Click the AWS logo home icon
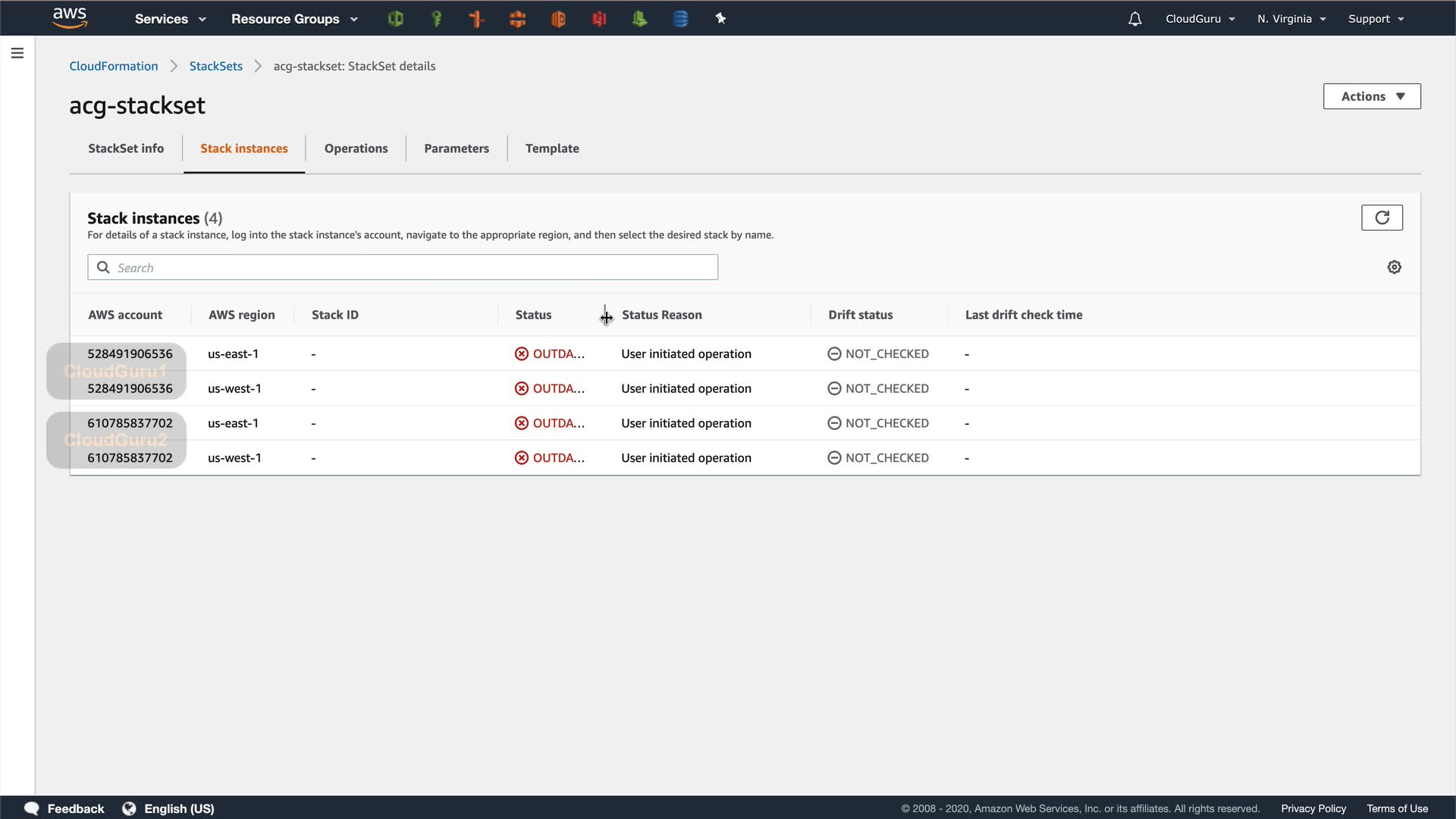This screenshot has width=1456, height=819. [x=70, y=18]
